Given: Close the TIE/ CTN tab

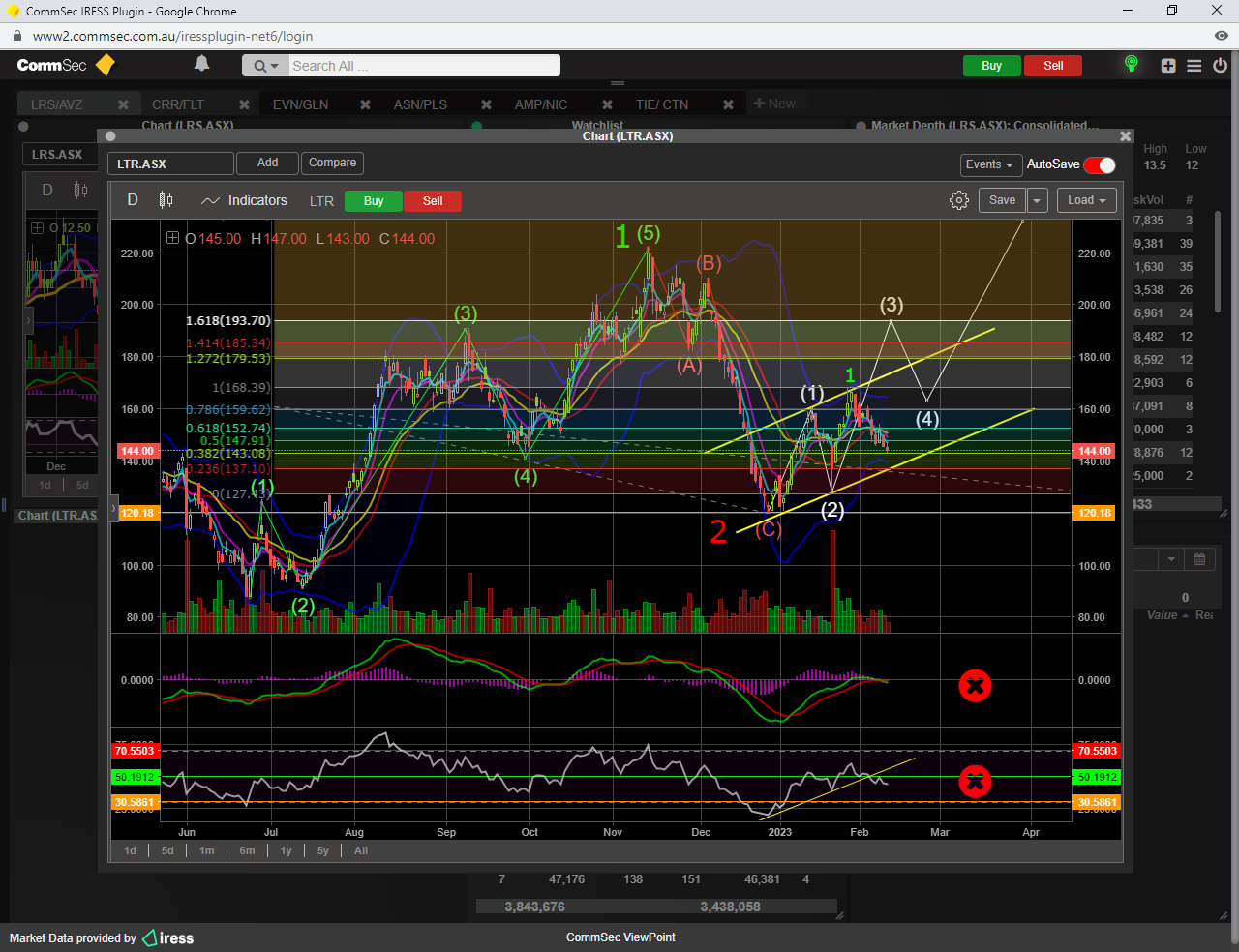Looking at the screenshot, I should [x=728, y=104].
